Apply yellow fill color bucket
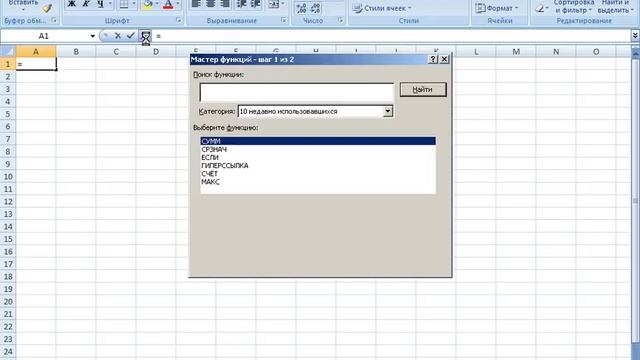The width and height of the screenshot is (640, 360). pyautogui.click(x=148, y=4)
